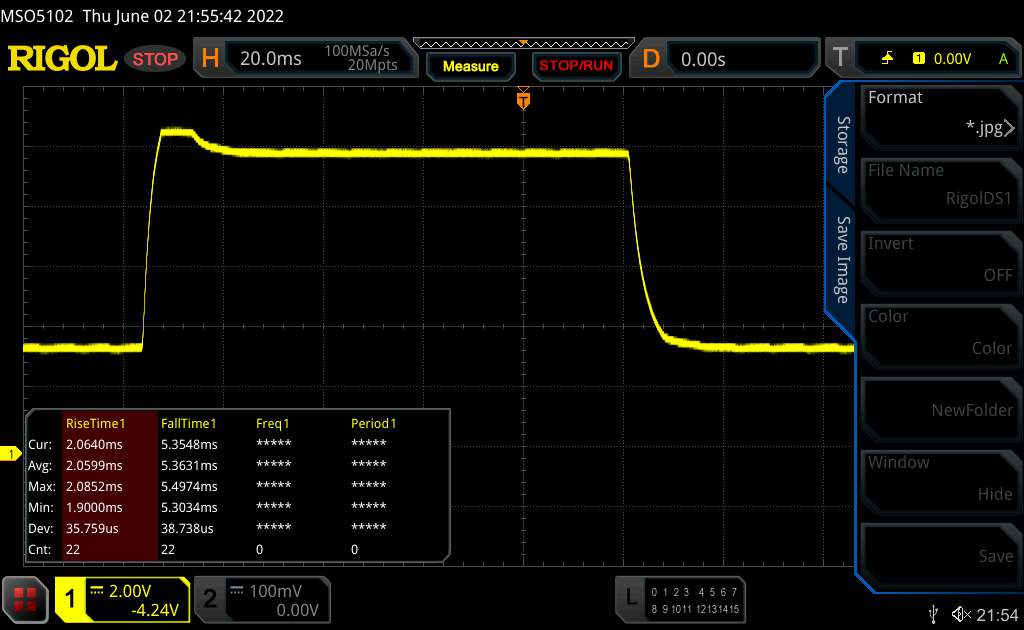1024x630 pixels.
Task: Toggle the Invert OFF setting
Action: (x=939, y=259)
